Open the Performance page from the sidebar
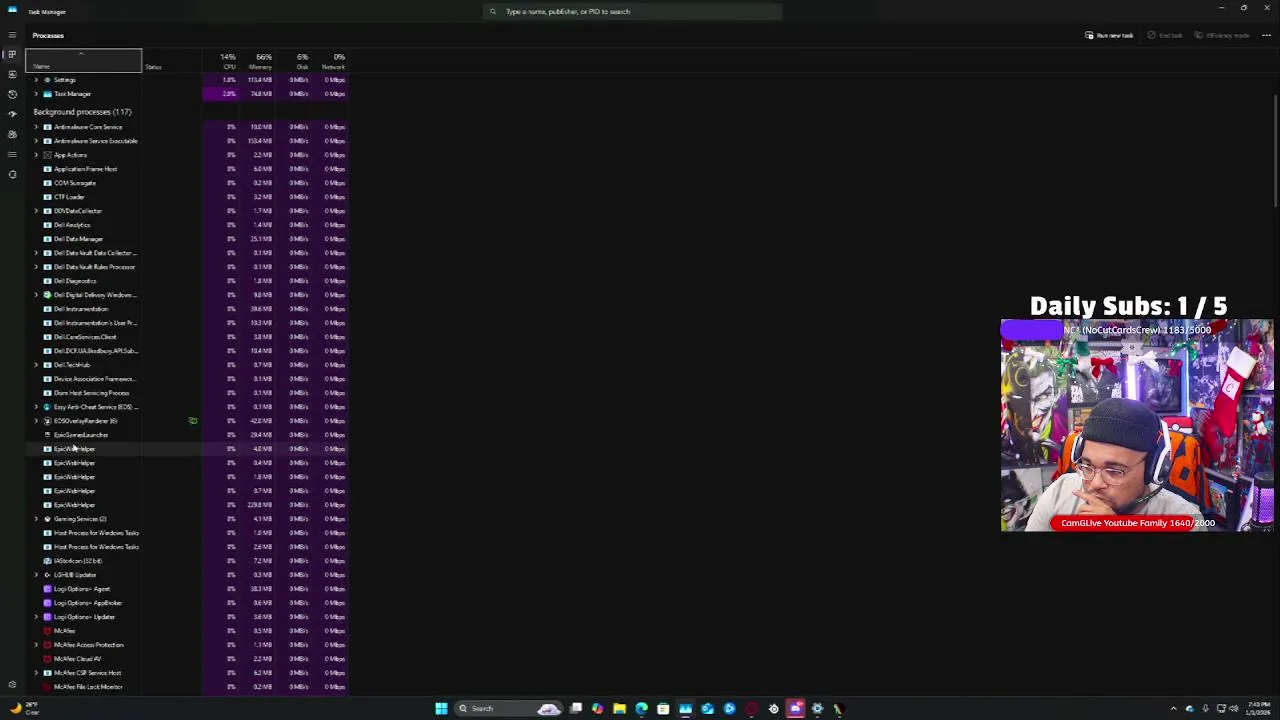 [x=12, y=74]
